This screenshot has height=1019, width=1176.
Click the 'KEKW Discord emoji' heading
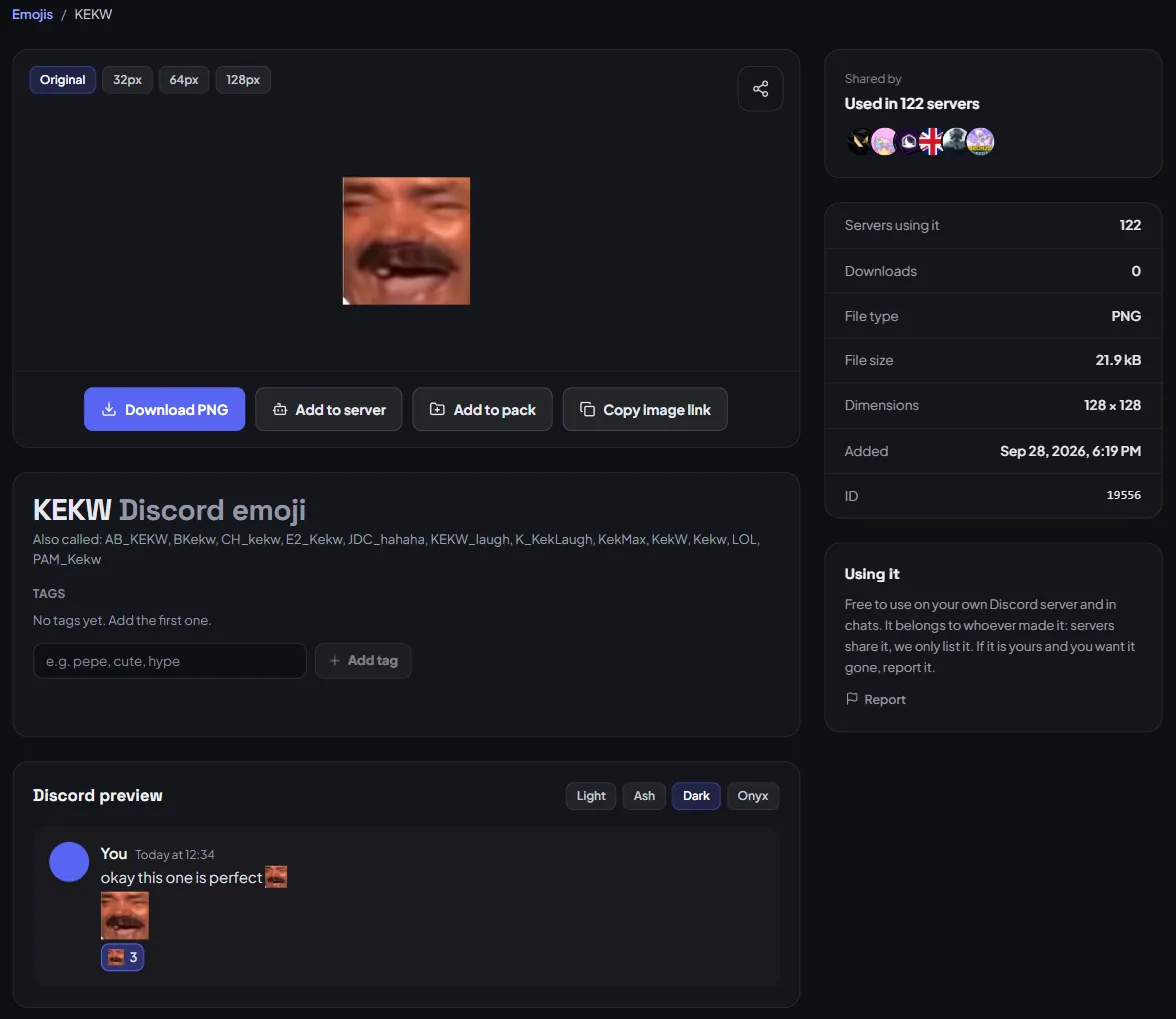[170, 510]
